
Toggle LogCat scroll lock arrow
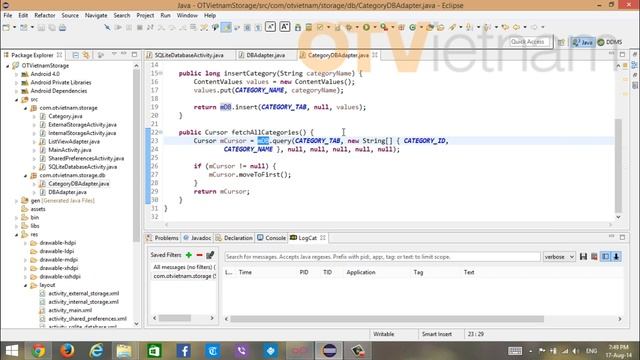616,256
